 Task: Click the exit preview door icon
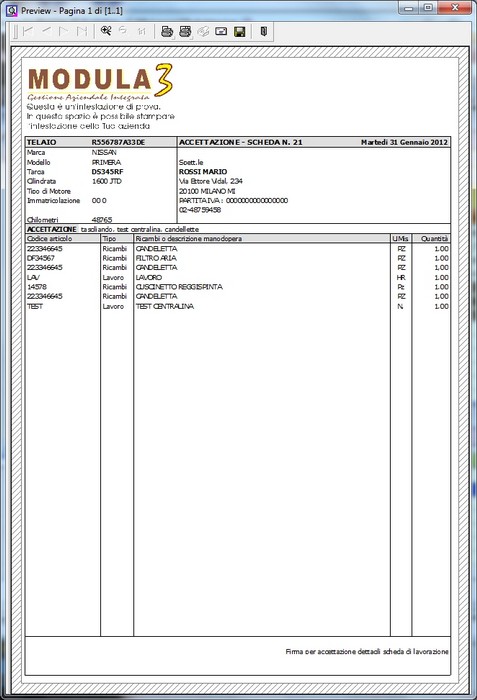(264, 31)
